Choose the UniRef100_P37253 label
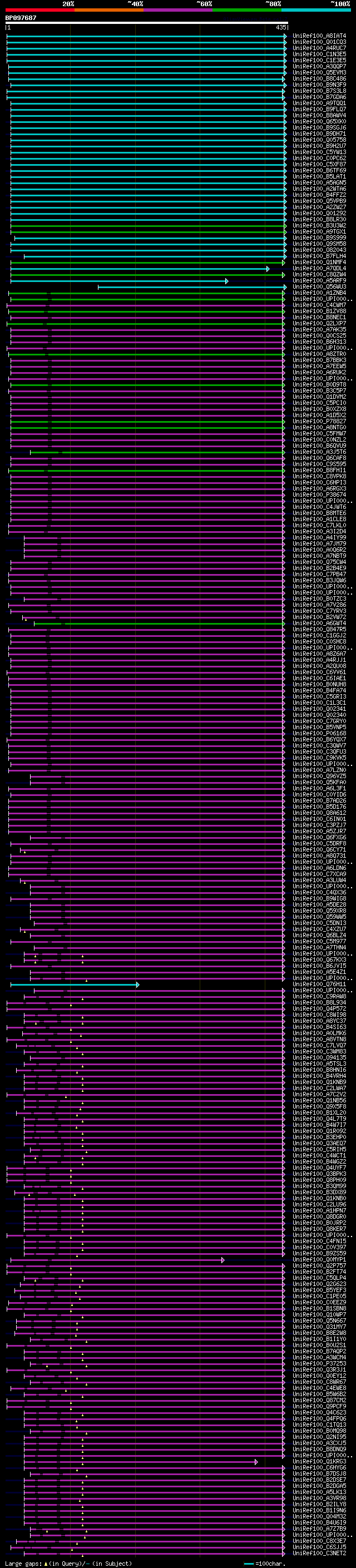The width and height of the screenshot is (356, 1568). point(319,1364)
